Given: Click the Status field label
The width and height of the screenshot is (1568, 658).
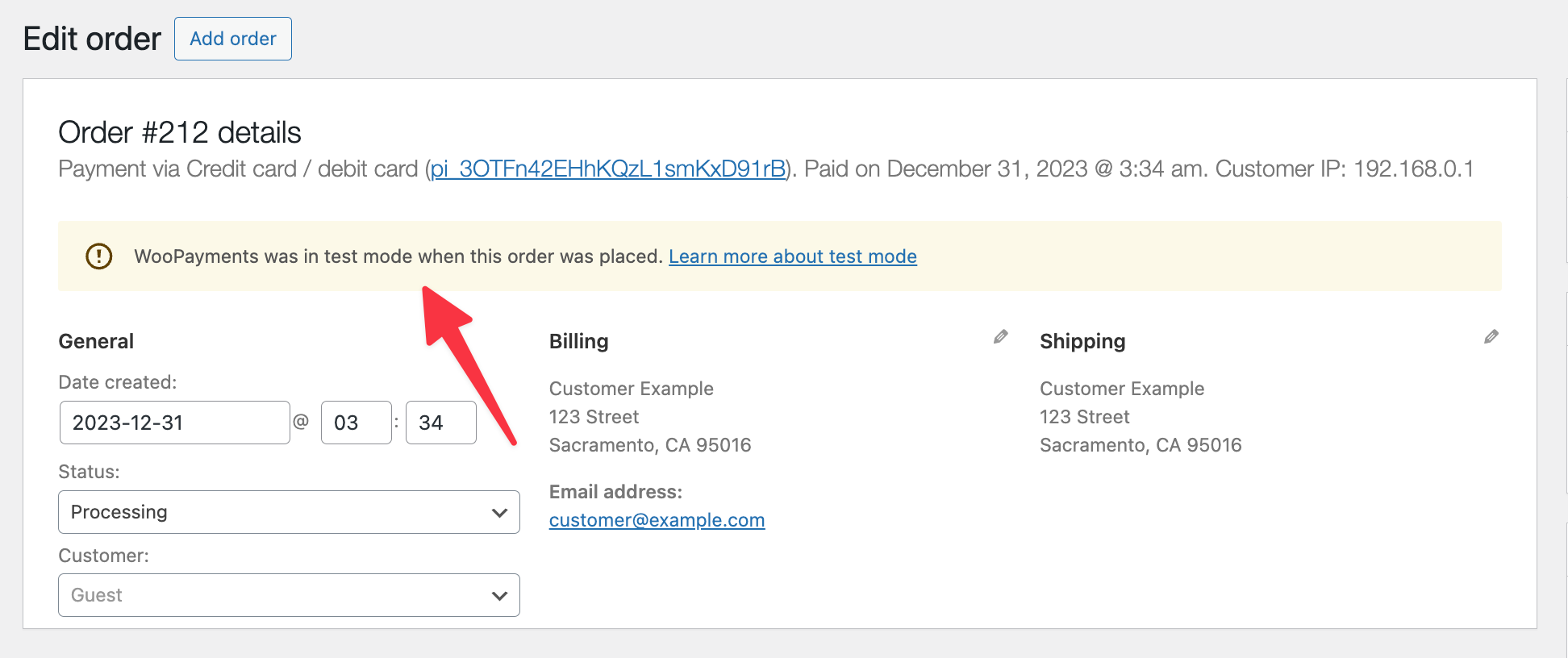Looking at the screenshot, I should (89, 472).
